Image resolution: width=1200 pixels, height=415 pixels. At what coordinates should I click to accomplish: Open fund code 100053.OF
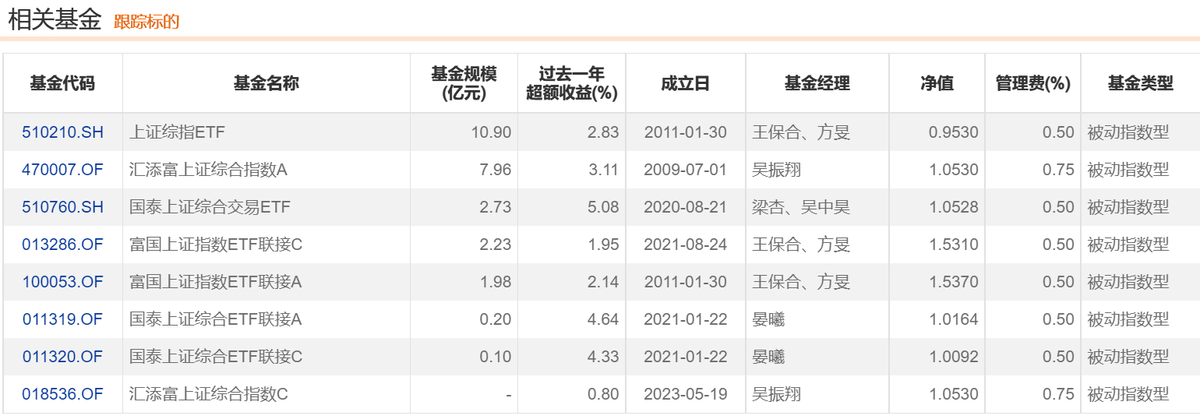click(62, 282)
